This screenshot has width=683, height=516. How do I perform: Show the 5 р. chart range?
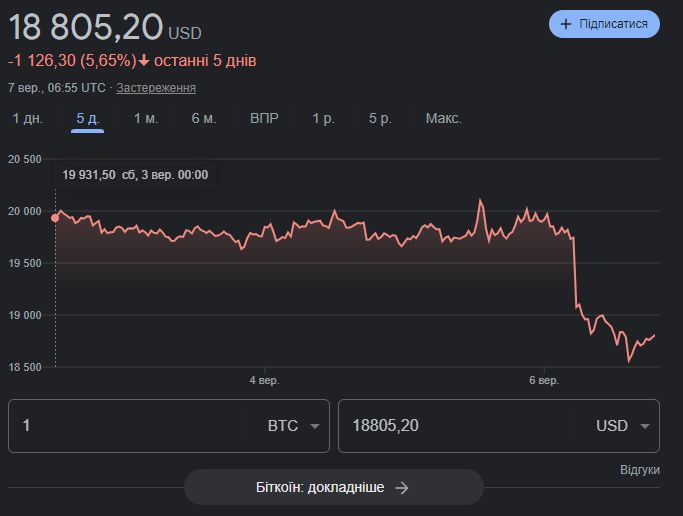(x=380, y=118)
